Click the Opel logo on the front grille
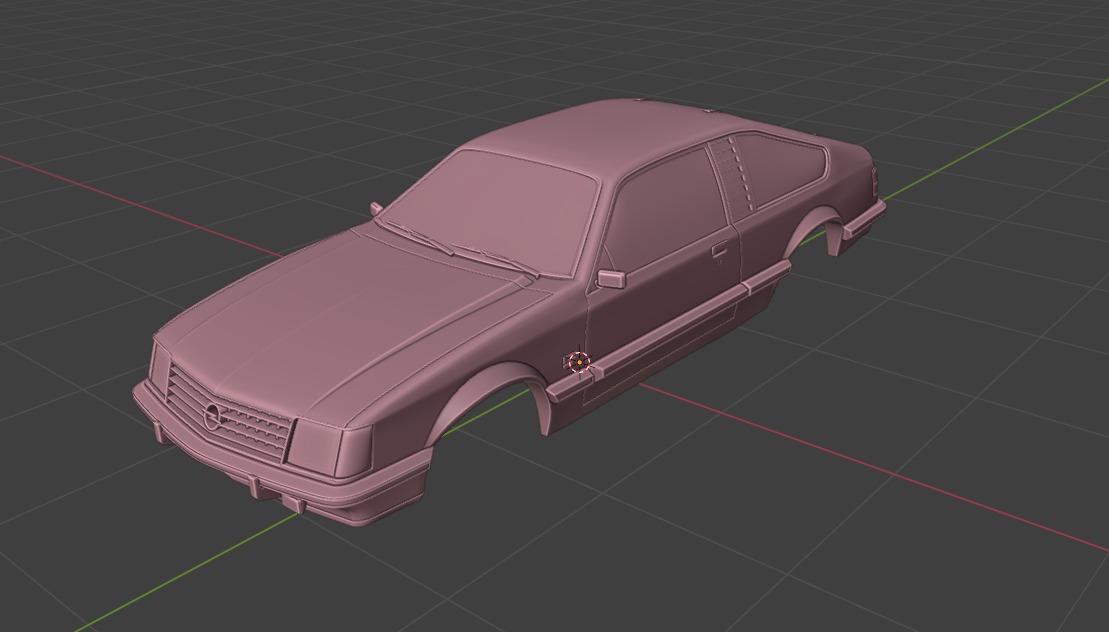 [x=211, y=416]
